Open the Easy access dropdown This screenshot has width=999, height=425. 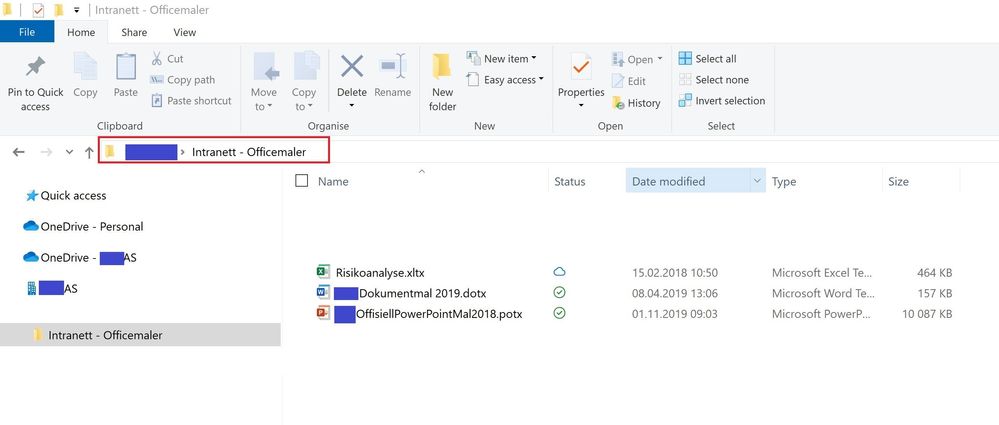(x=505, y=80)
